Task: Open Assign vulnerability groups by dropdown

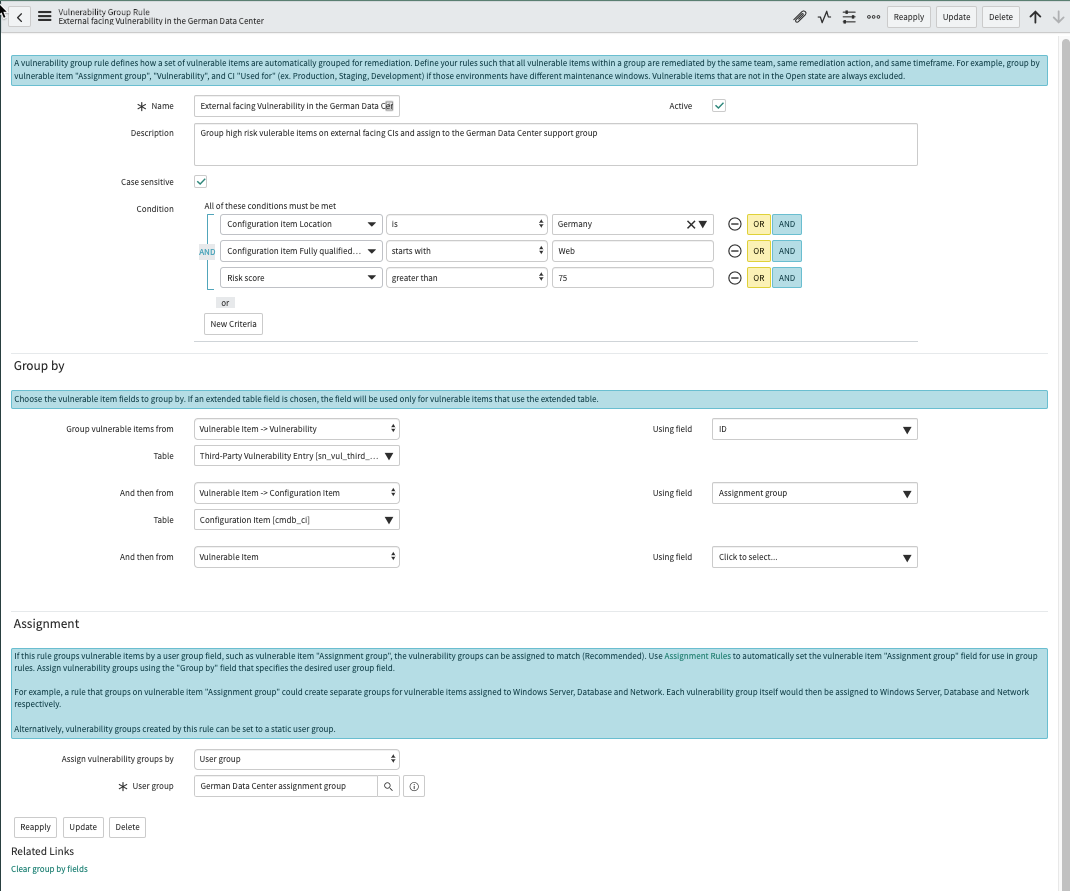Action: point(297,759)
